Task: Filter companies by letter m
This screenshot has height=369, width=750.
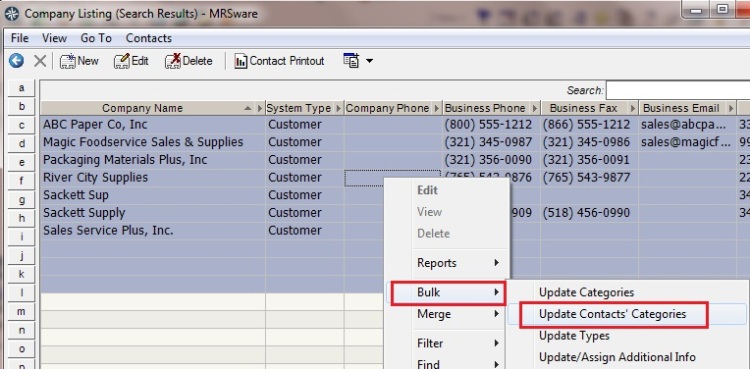Action: 22,312
